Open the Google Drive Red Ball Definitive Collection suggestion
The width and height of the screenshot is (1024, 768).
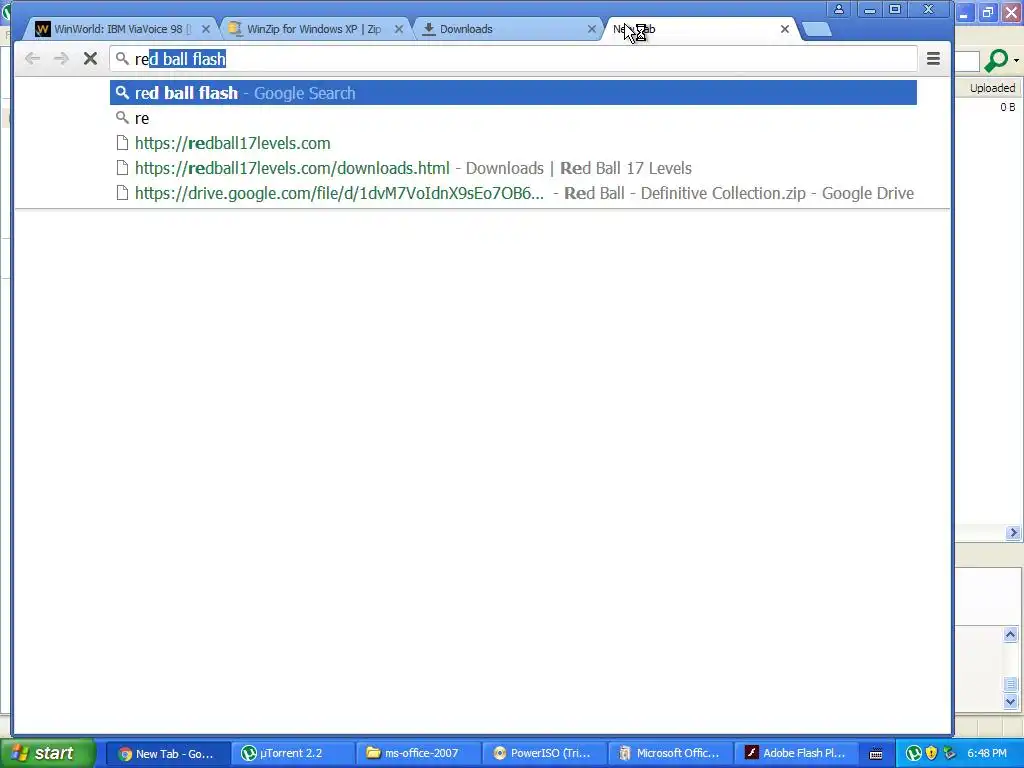tap(513, 193)
